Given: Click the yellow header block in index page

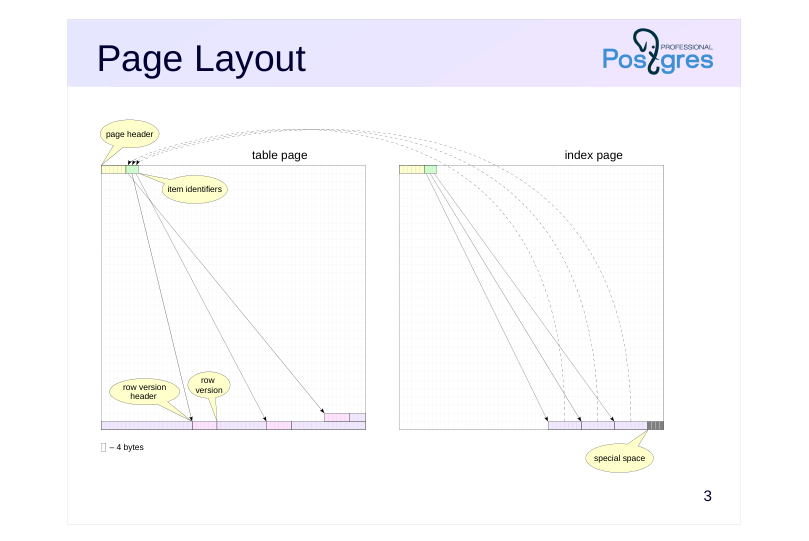Looking at the screenshot, I should [x=412, y=170].
